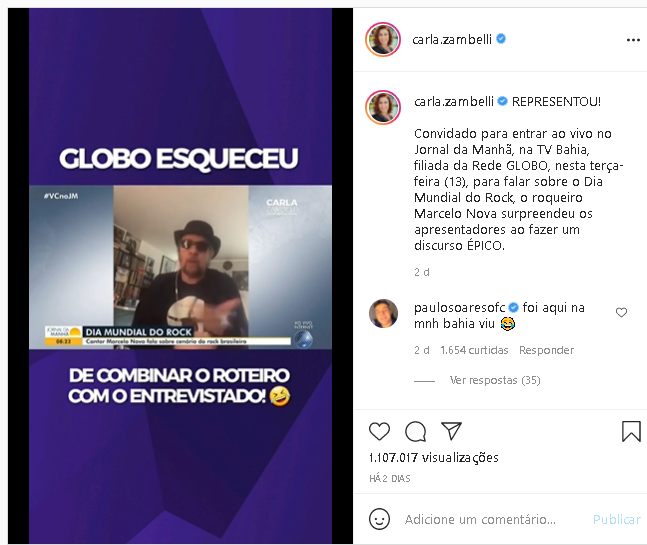Click the carla.zambelli profile picture in header
The width and height of the screenshot is (647, 545).
[x=383, y=40]
